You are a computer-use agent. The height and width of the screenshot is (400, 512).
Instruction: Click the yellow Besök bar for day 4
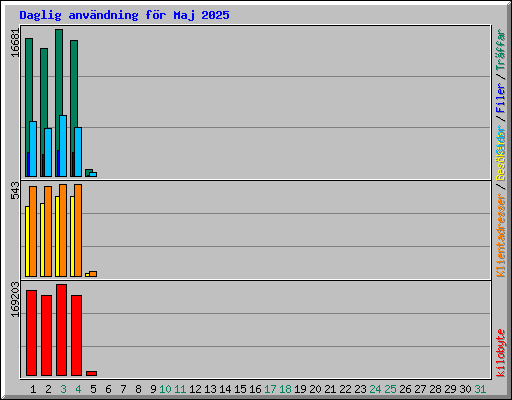(72, 236)
